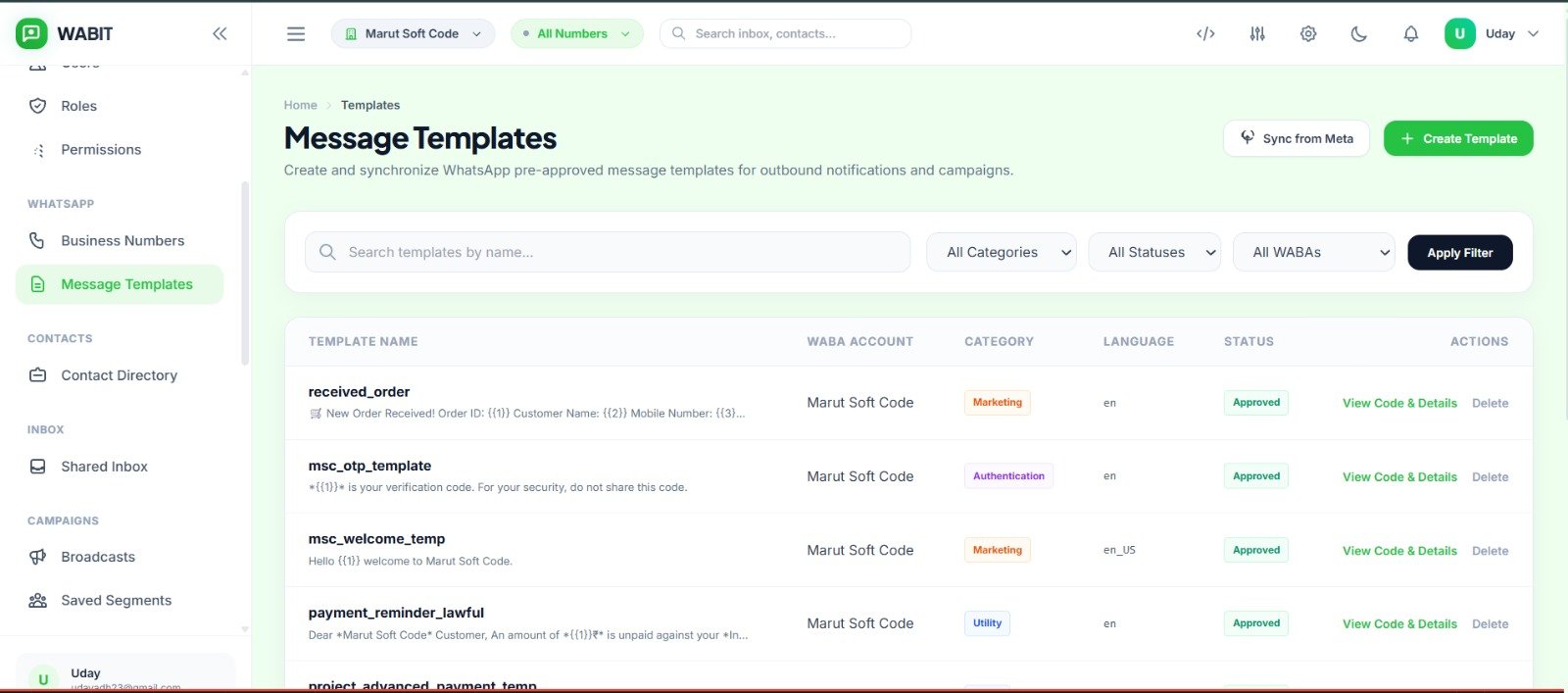Focus the Search inbox, contacts field
Screen dimensions: 1568x693
click(785, 33)
